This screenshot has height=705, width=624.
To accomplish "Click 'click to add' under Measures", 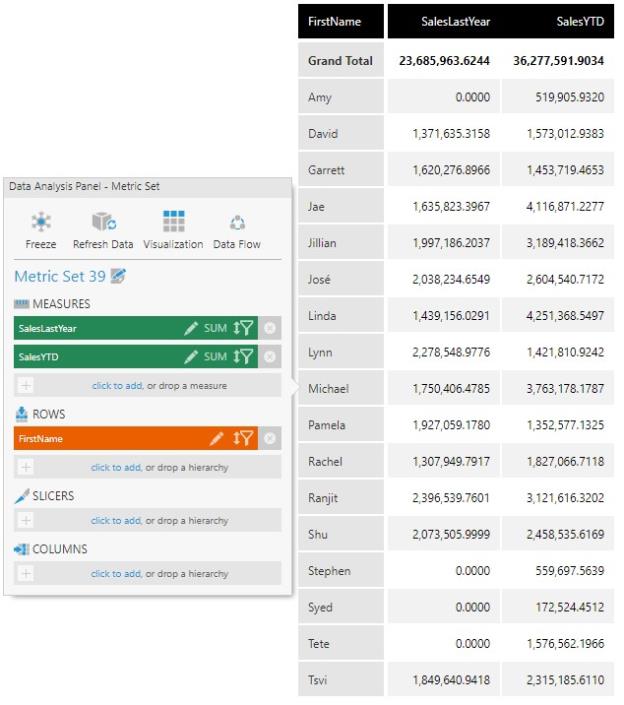I will tap(117, 385).
